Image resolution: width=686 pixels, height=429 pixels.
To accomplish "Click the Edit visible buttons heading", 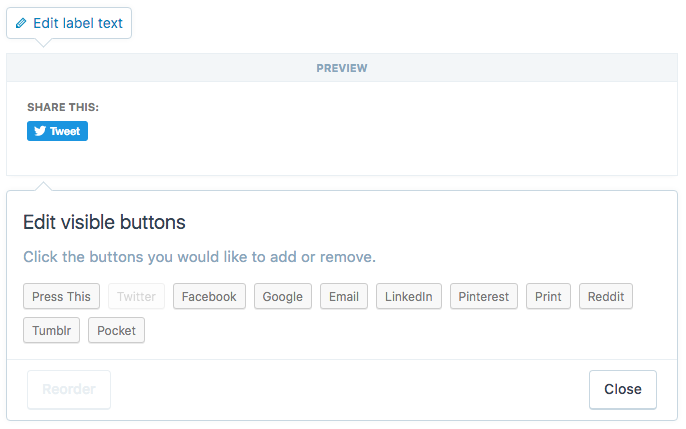I will tap(104, 222).
